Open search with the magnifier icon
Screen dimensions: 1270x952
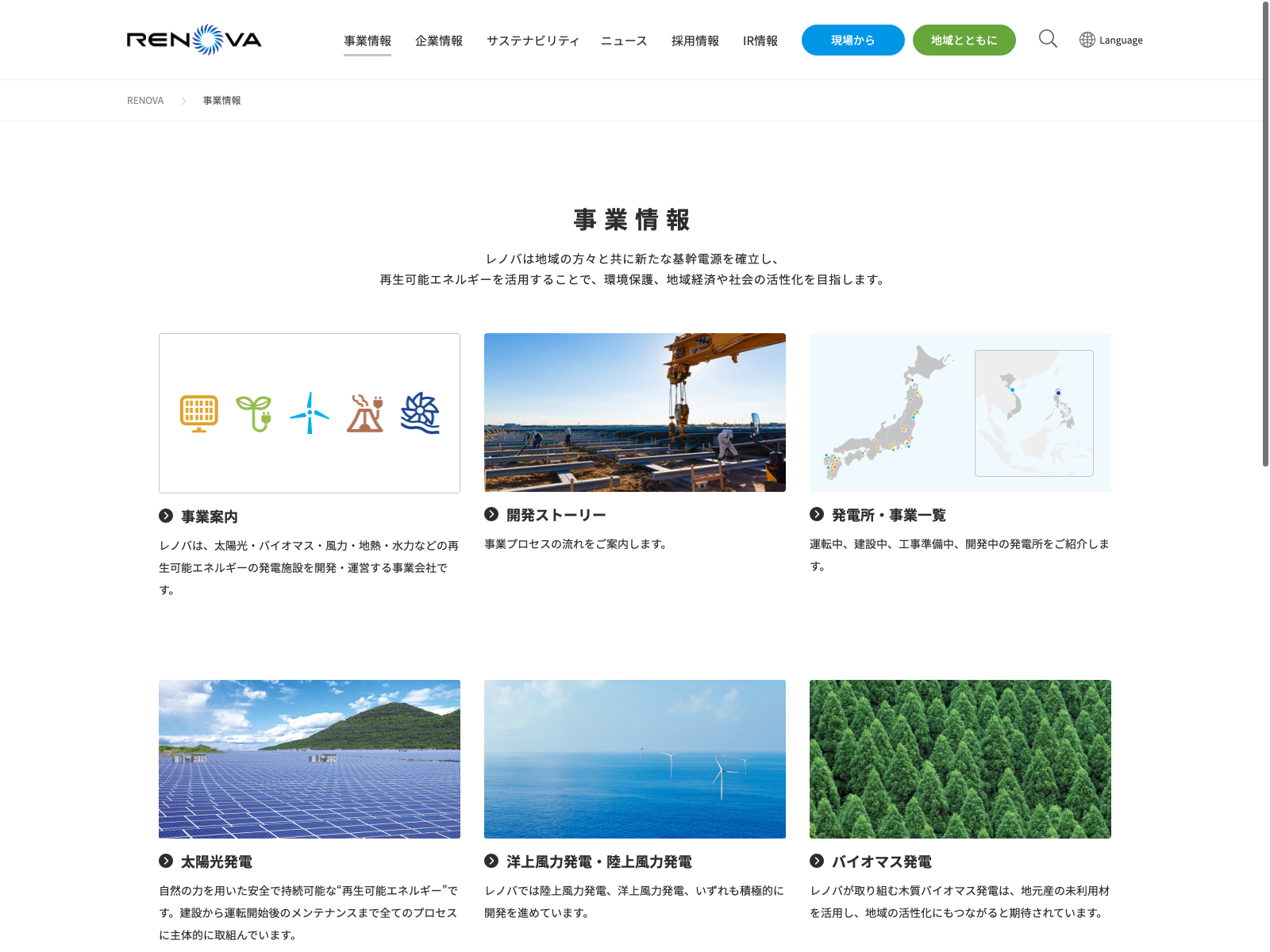tap(1048, 39)
